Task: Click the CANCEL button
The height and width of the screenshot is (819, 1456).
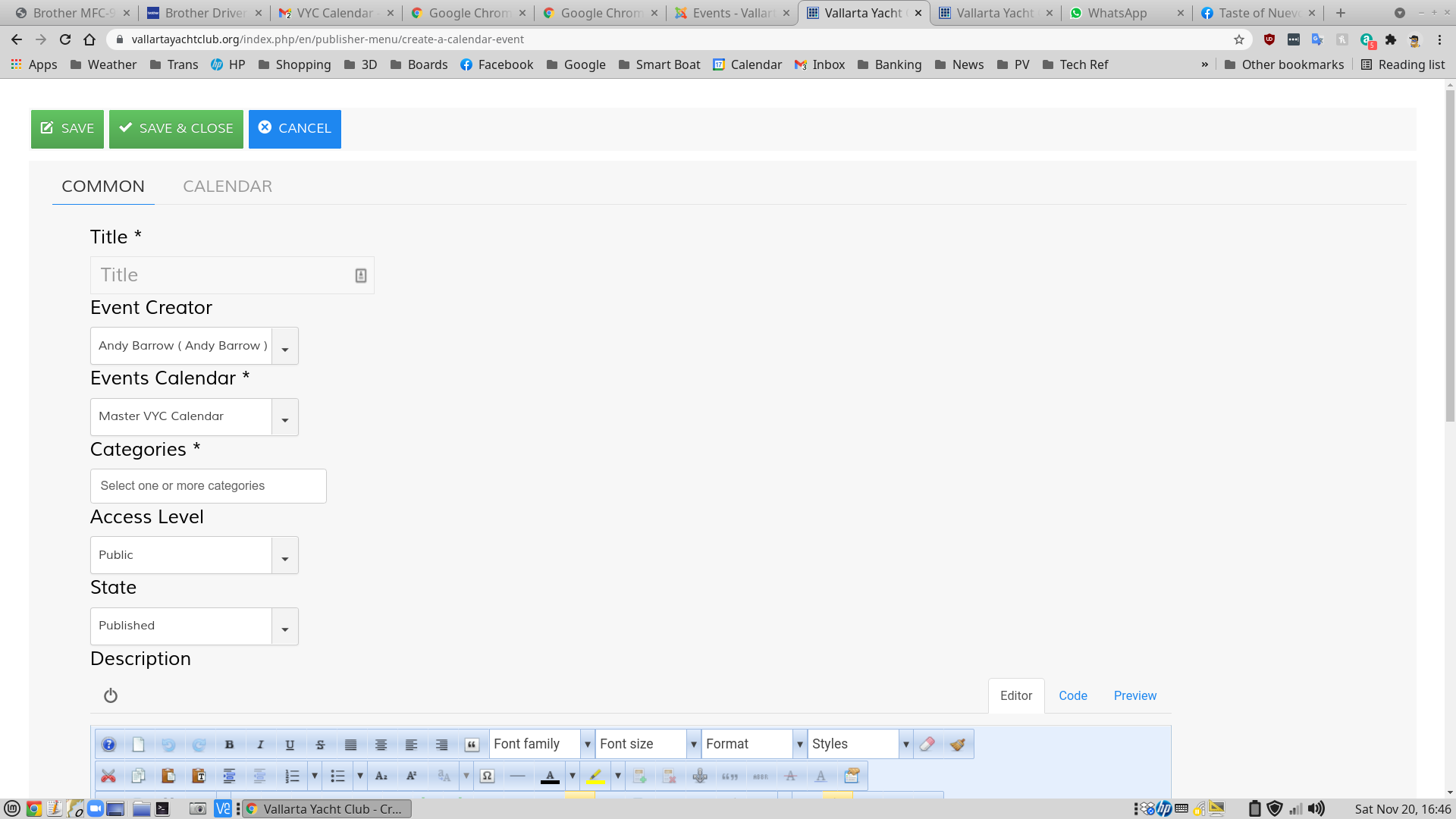Action: point(294,128)
